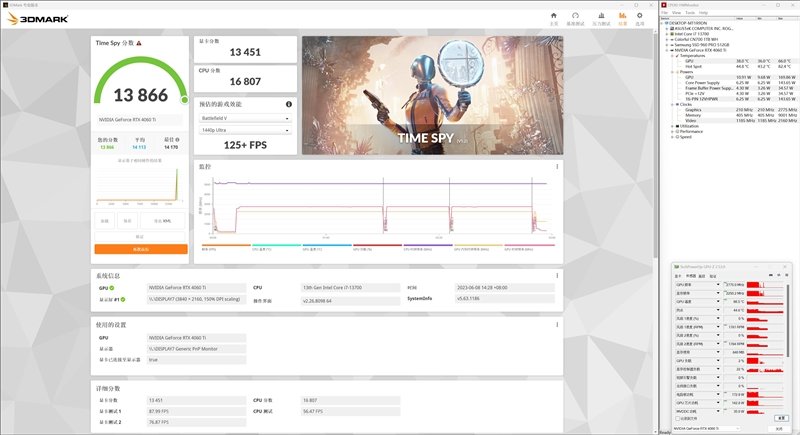Image resolution: width=800 pixels, height=435 pixels.
Task: Open the settings used panel three-dot menu
Action: point(557,325)
